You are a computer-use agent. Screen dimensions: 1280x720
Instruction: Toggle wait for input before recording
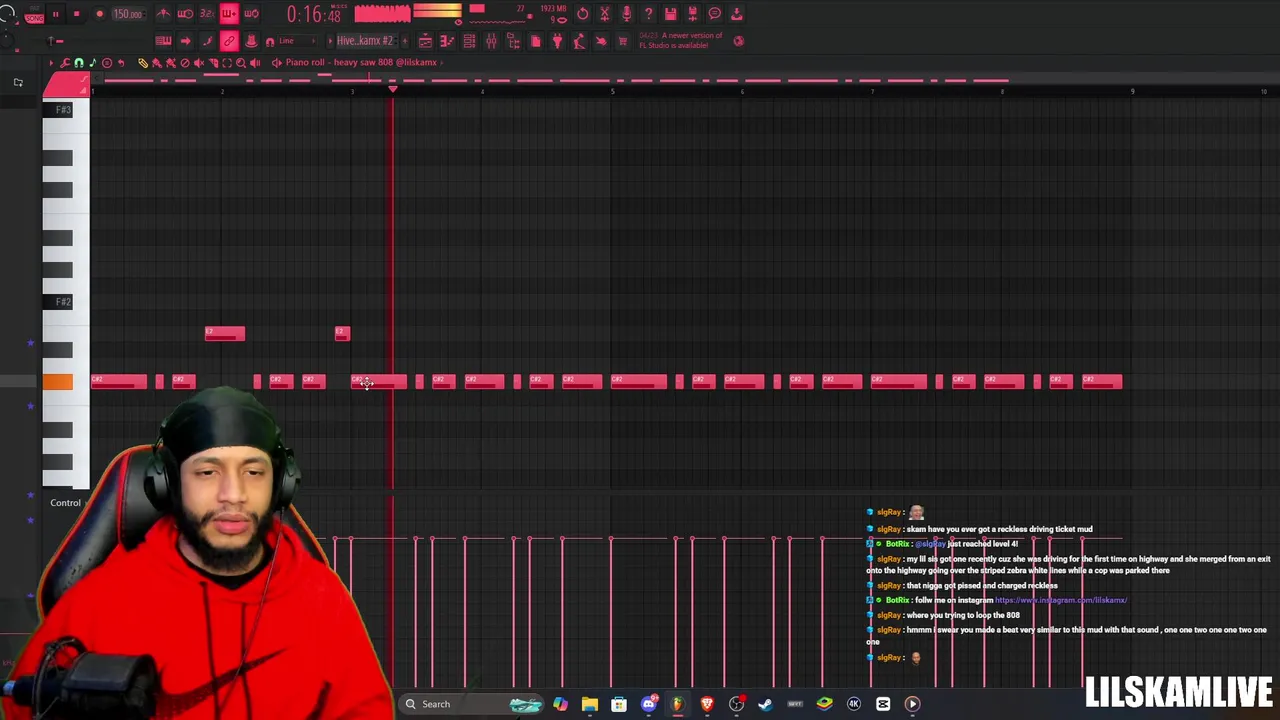tap(185, 14)
